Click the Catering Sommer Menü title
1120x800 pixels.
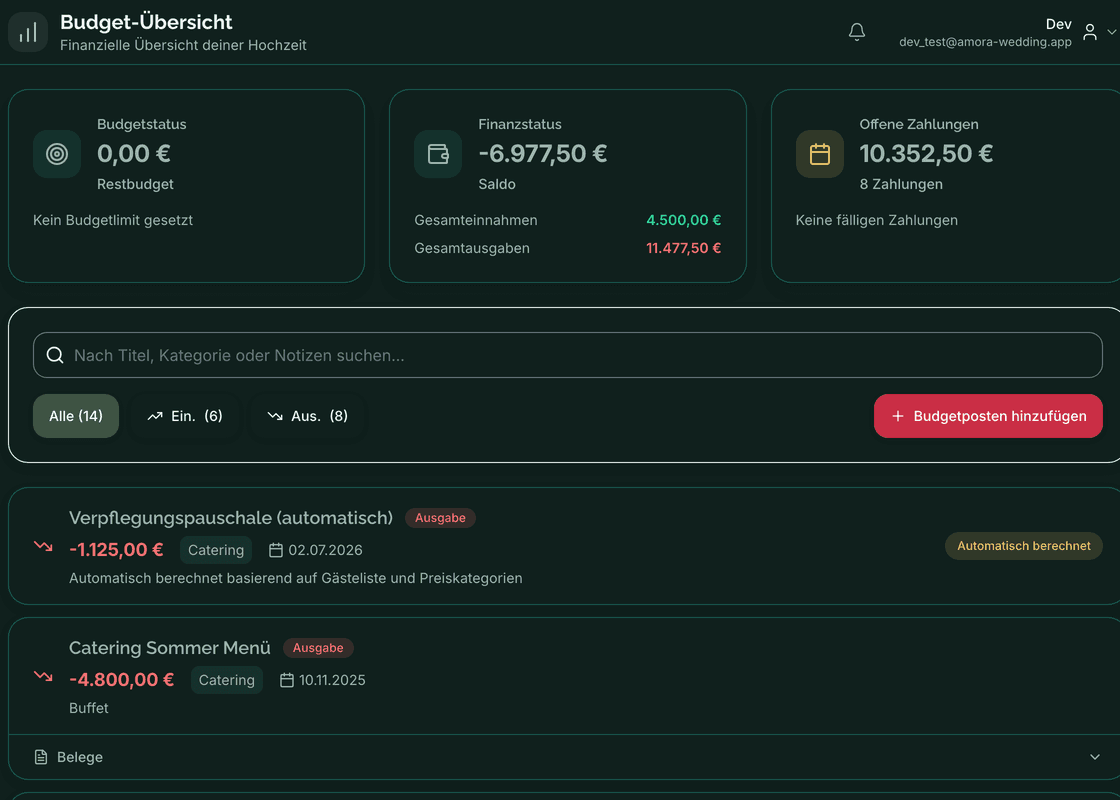pos(170,648)
